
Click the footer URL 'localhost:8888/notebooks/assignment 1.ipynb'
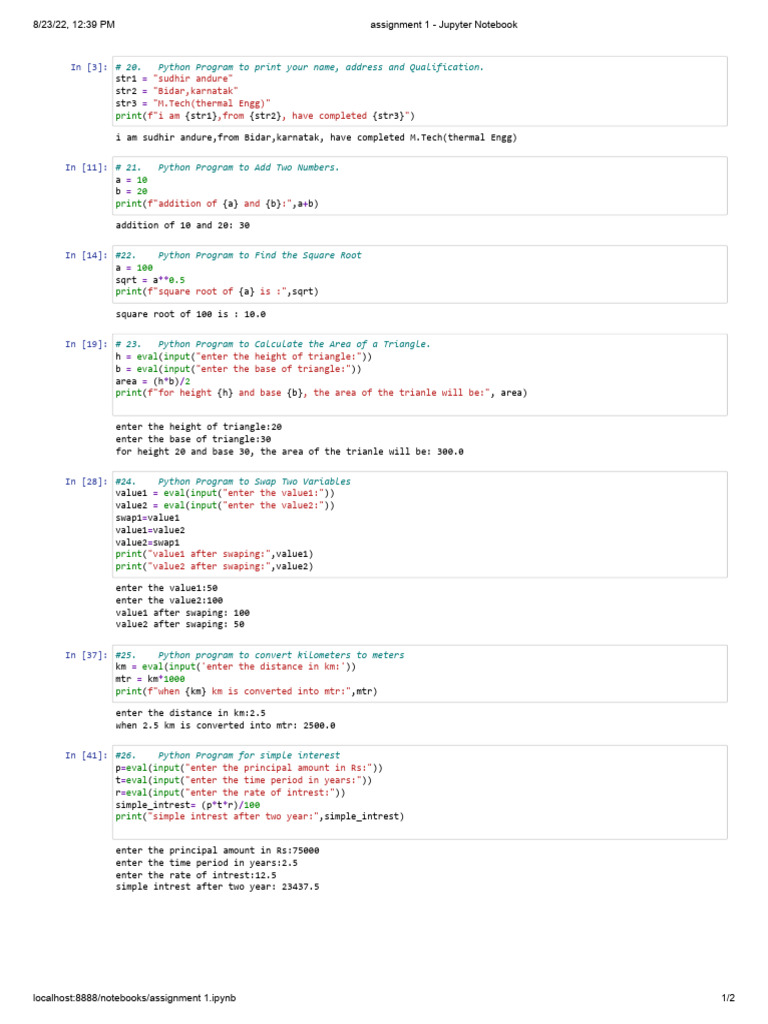(x=135, y=998)
